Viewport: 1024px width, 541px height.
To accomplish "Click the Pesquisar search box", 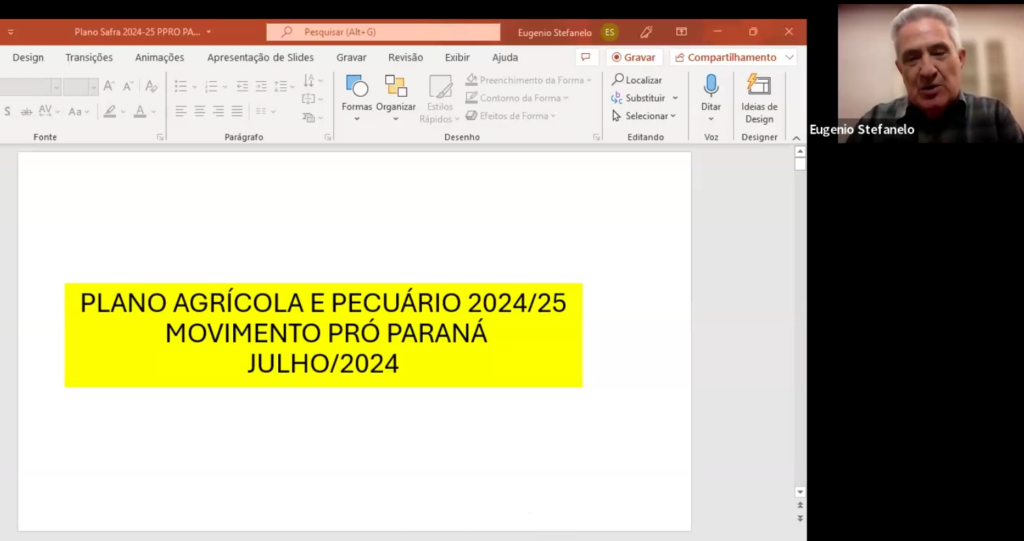I will 383,32.
